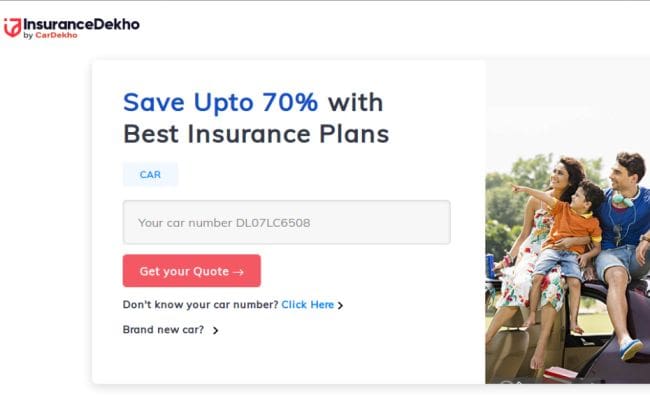Click the 'Save Upto 70%' blue heading
The image size is (650, 420).
[x=221, y=102]
